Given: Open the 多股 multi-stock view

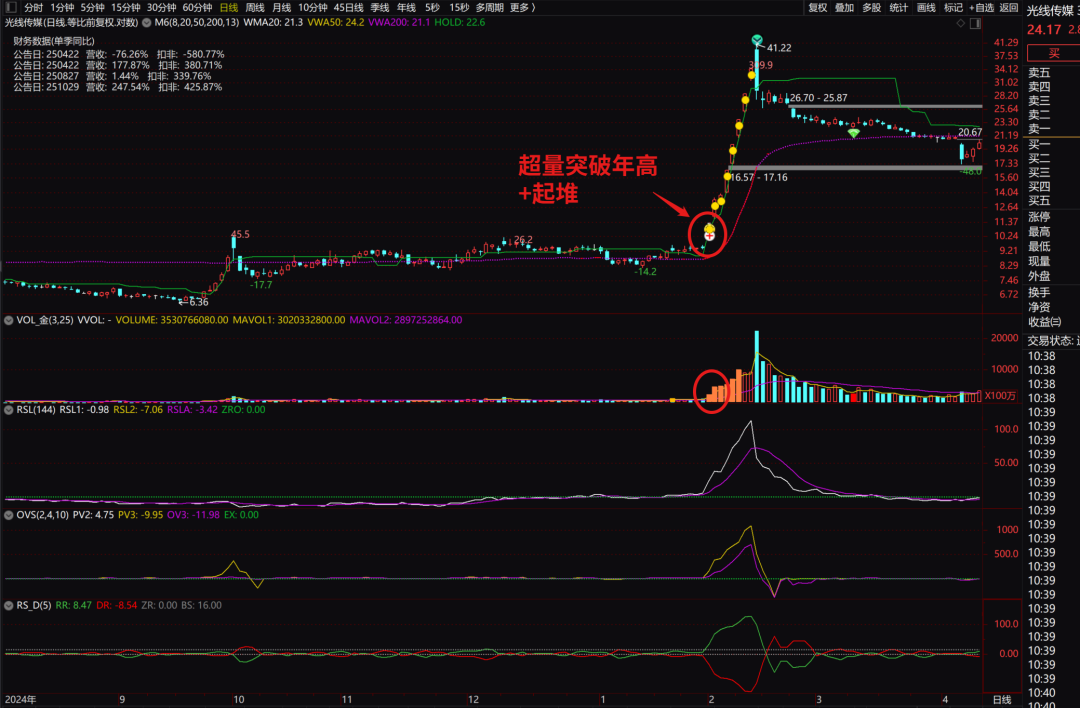Looking at the screenshot, I should [871, 8].
